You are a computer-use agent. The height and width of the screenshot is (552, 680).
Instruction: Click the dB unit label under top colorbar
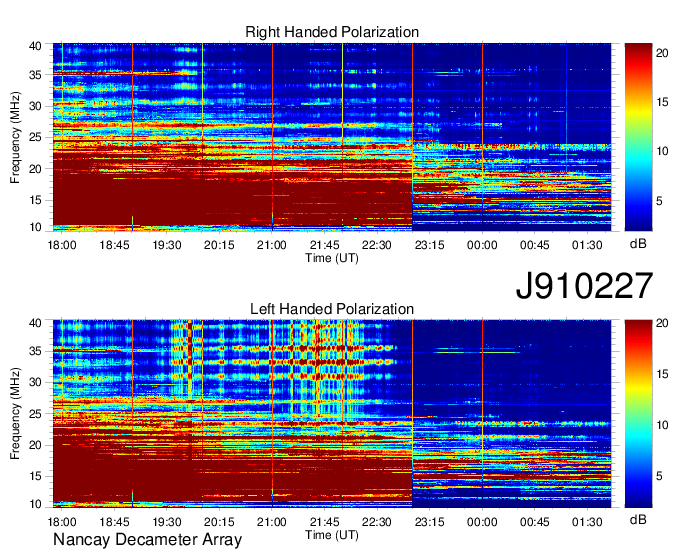click(638, 244)
